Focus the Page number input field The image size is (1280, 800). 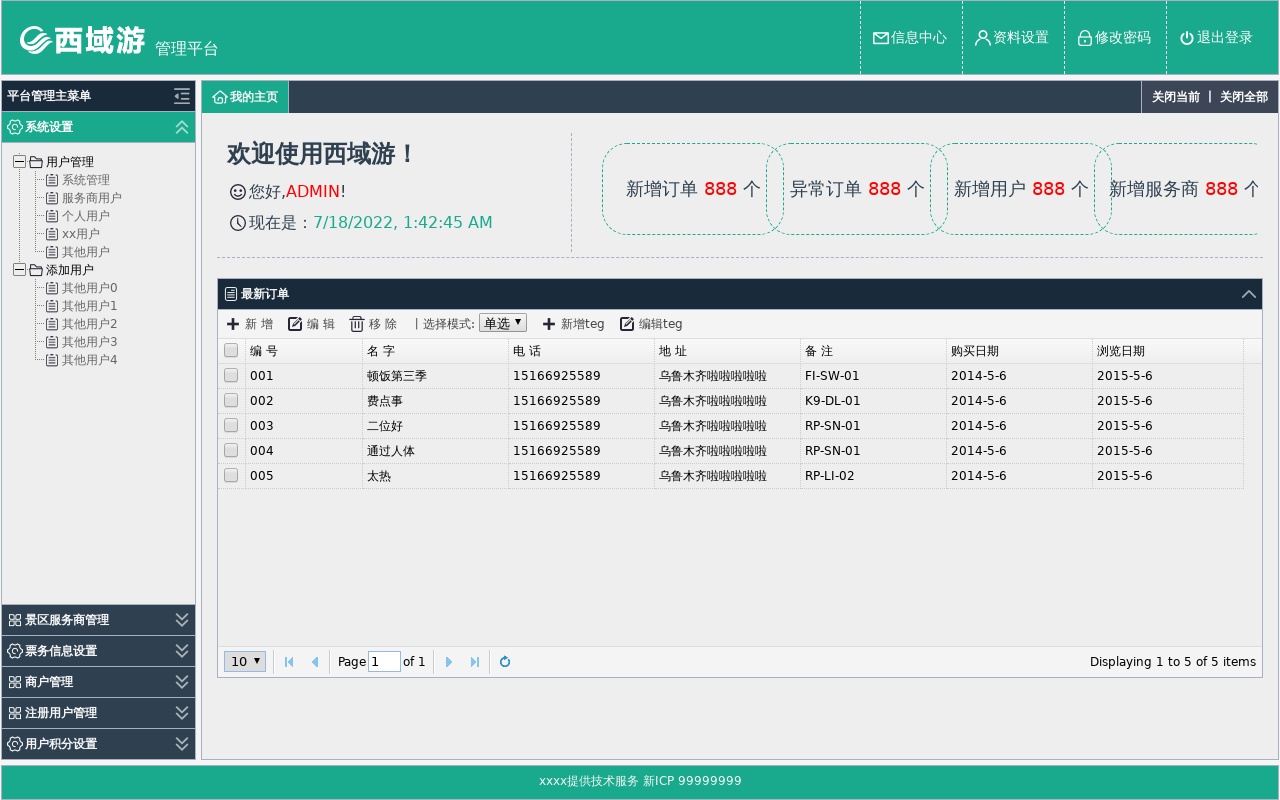(x=384, y=661)
